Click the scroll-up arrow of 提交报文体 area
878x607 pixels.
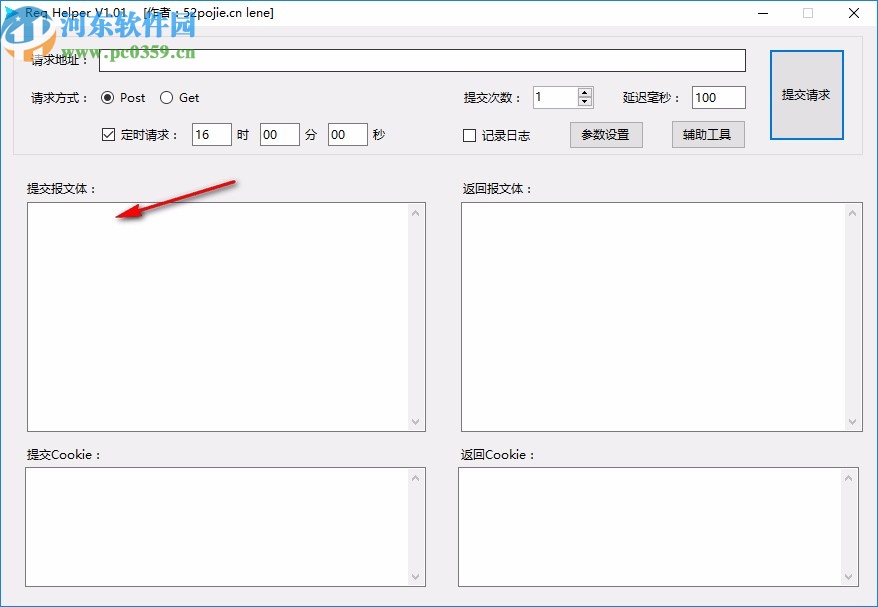coord(416,210)
